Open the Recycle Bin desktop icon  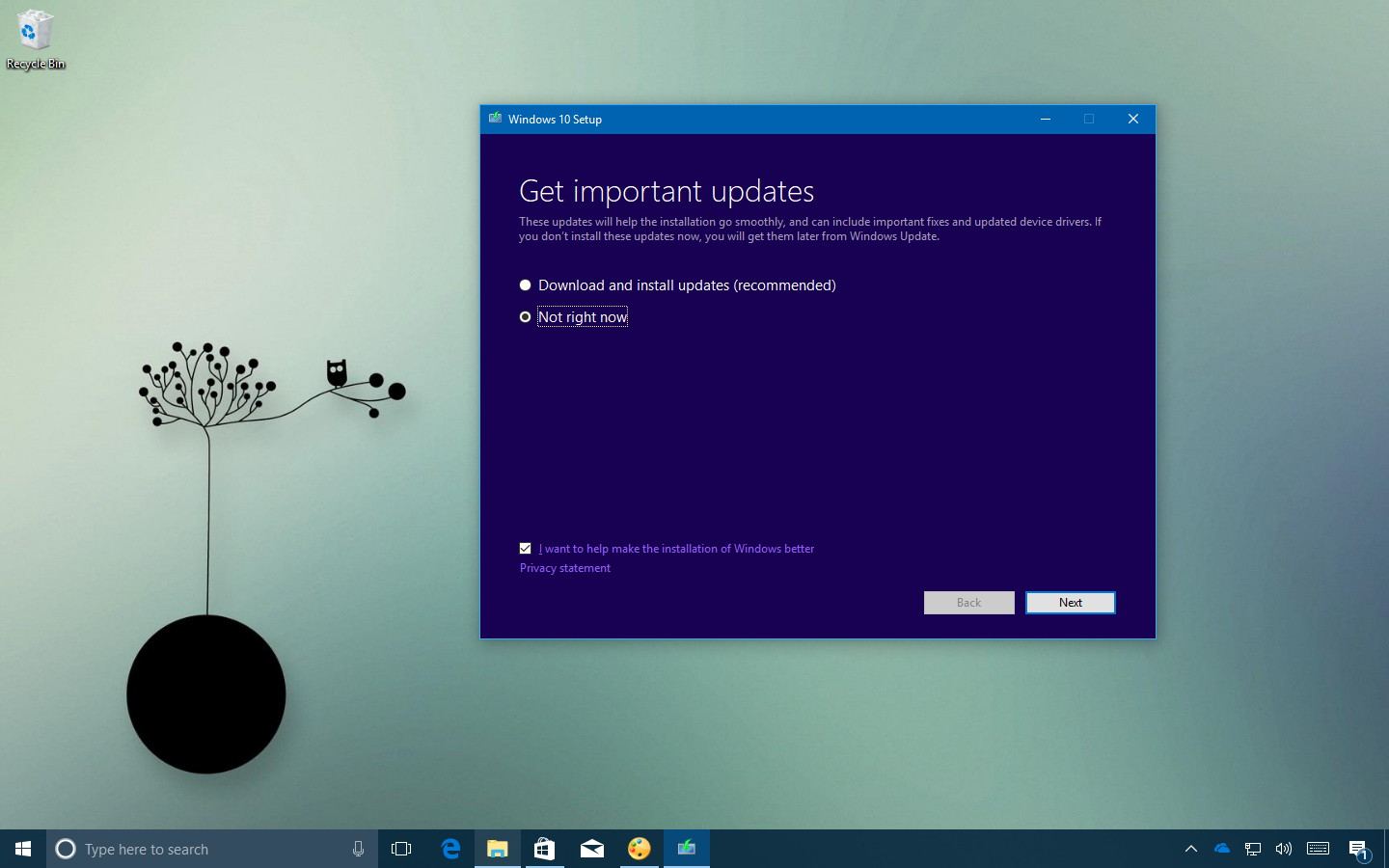click(x=35, y=39)
